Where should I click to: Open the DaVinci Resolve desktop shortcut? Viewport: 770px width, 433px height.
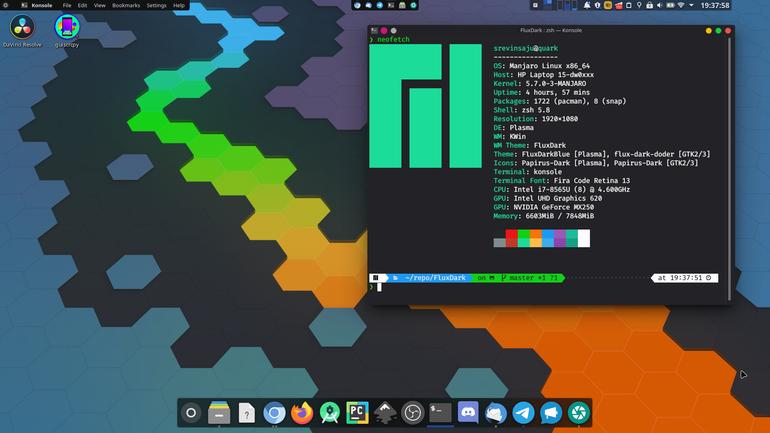(x=22, y=30)
